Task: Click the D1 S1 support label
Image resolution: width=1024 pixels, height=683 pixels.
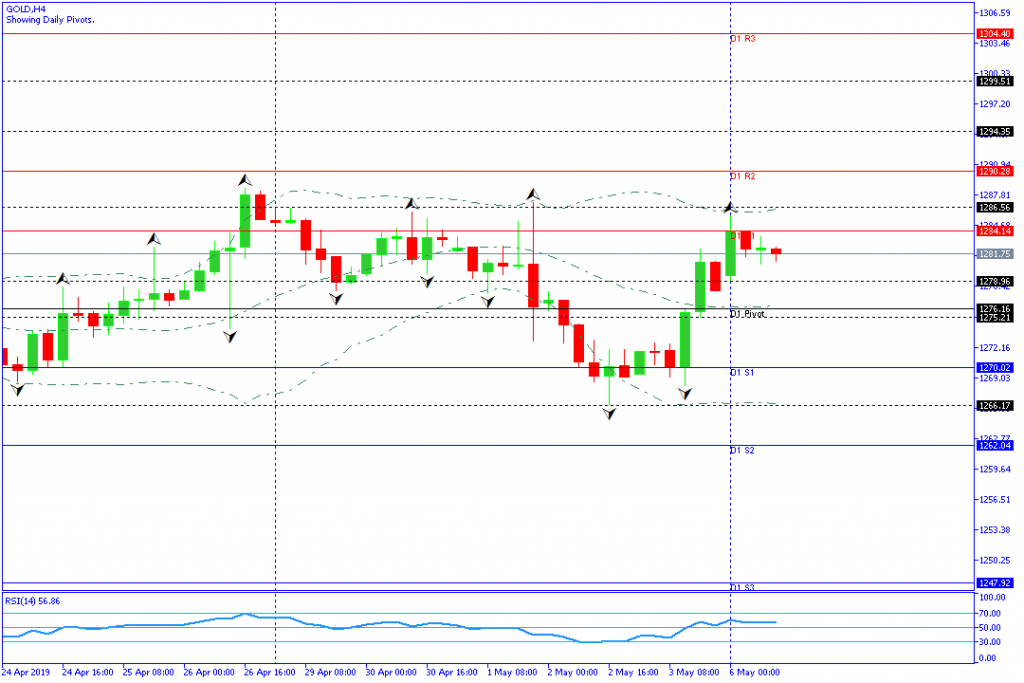Action: 742,372
